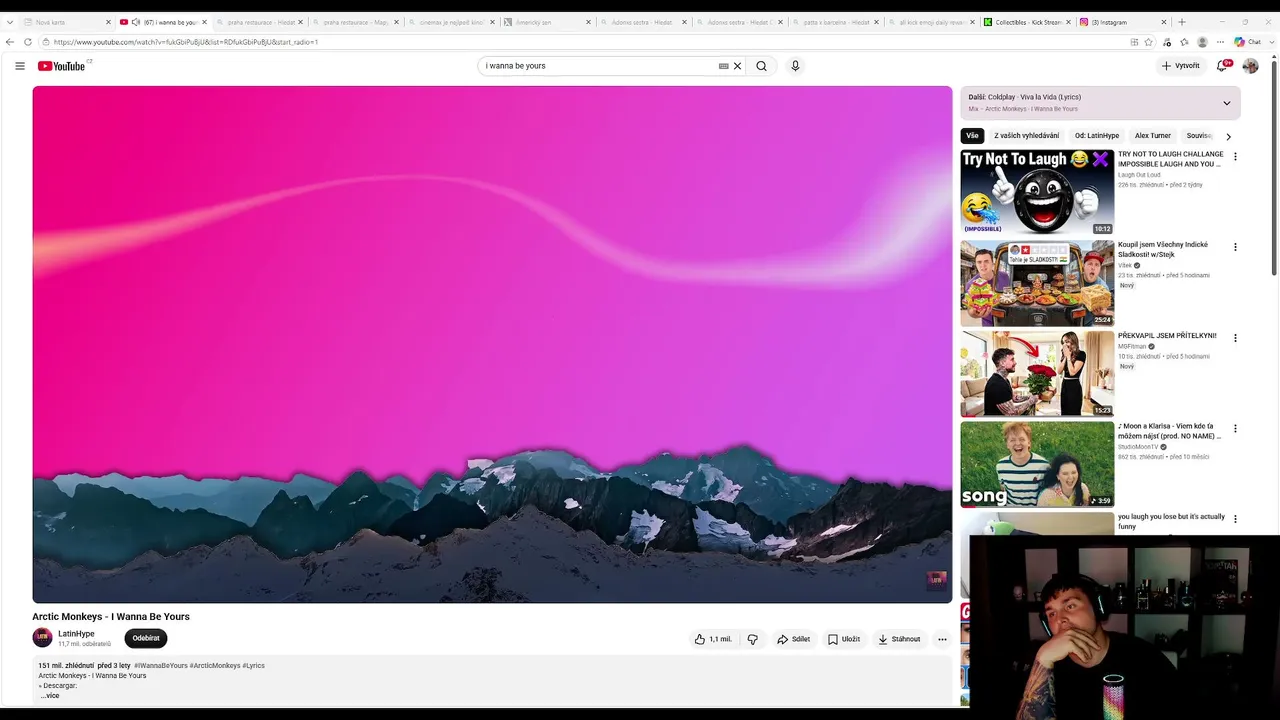Play the Indické Sladkosti video thumbnail
This screenshot has height=720, width=1280.
click(x=1037, y=283)
